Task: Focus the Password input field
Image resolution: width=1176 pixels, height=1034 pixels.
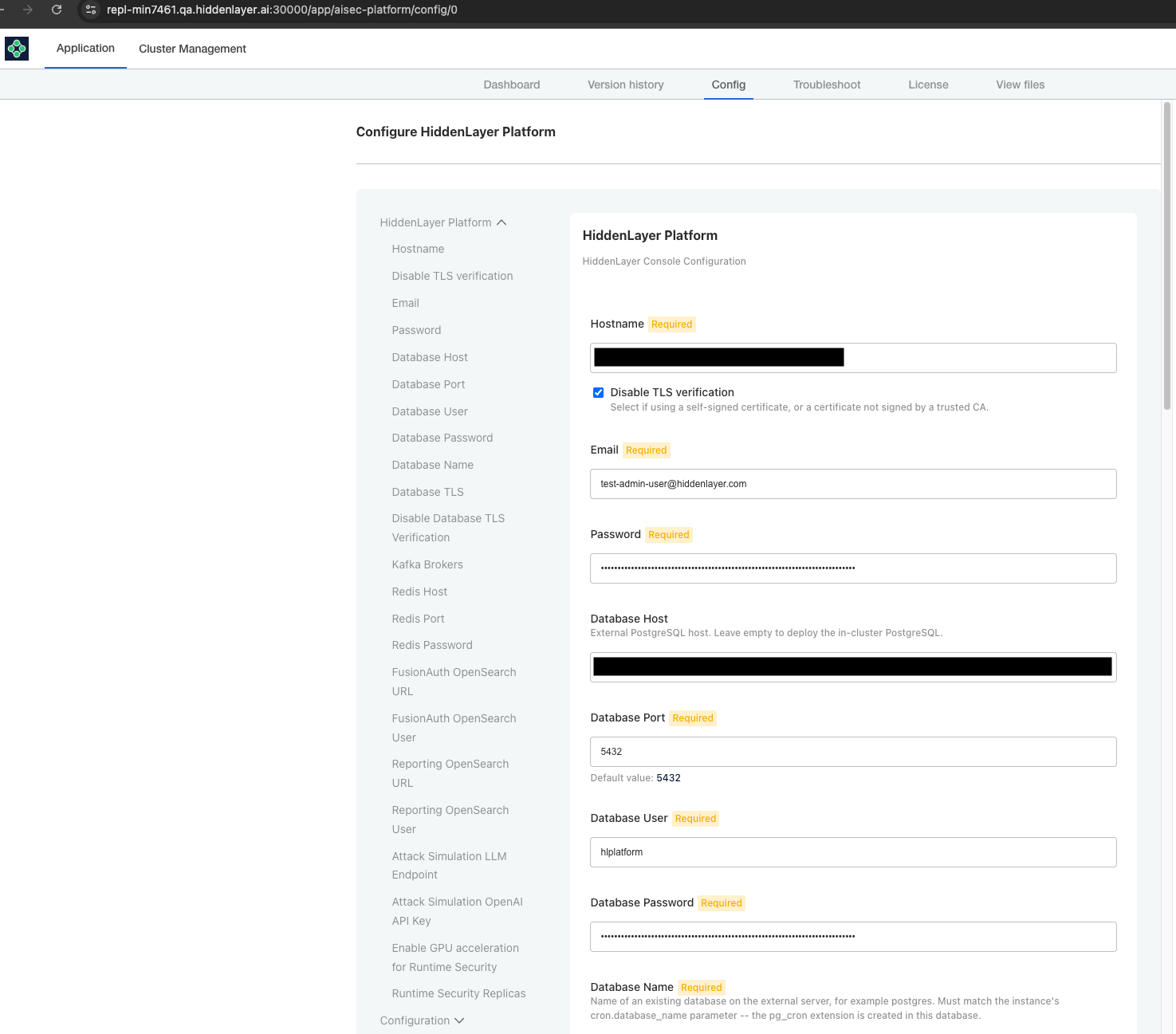Action: [x=853, y=568]
